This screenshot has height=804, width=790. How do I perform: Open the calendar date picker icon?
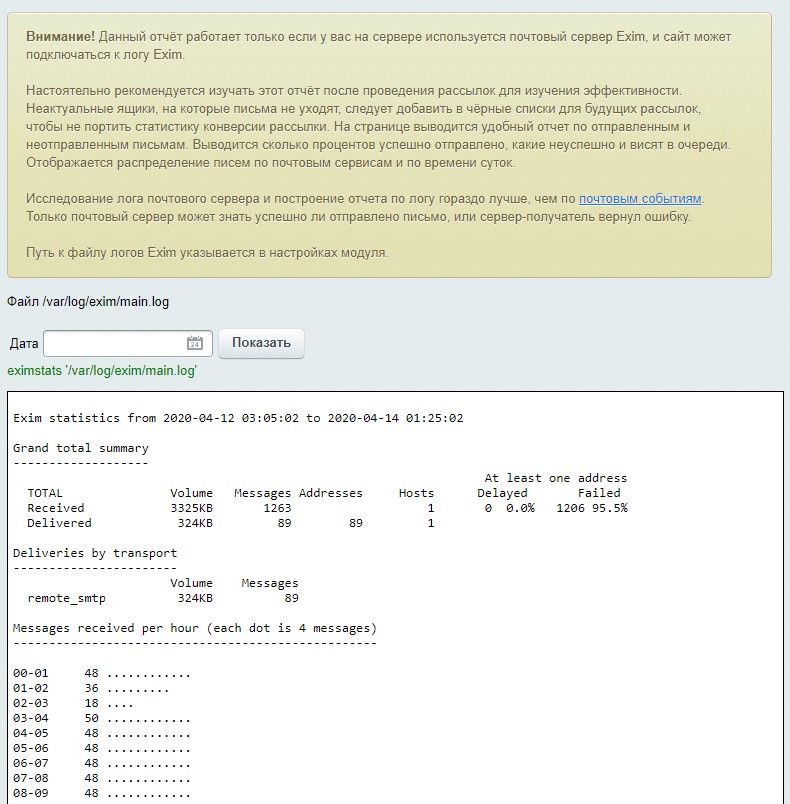click(x=195, y=343)
